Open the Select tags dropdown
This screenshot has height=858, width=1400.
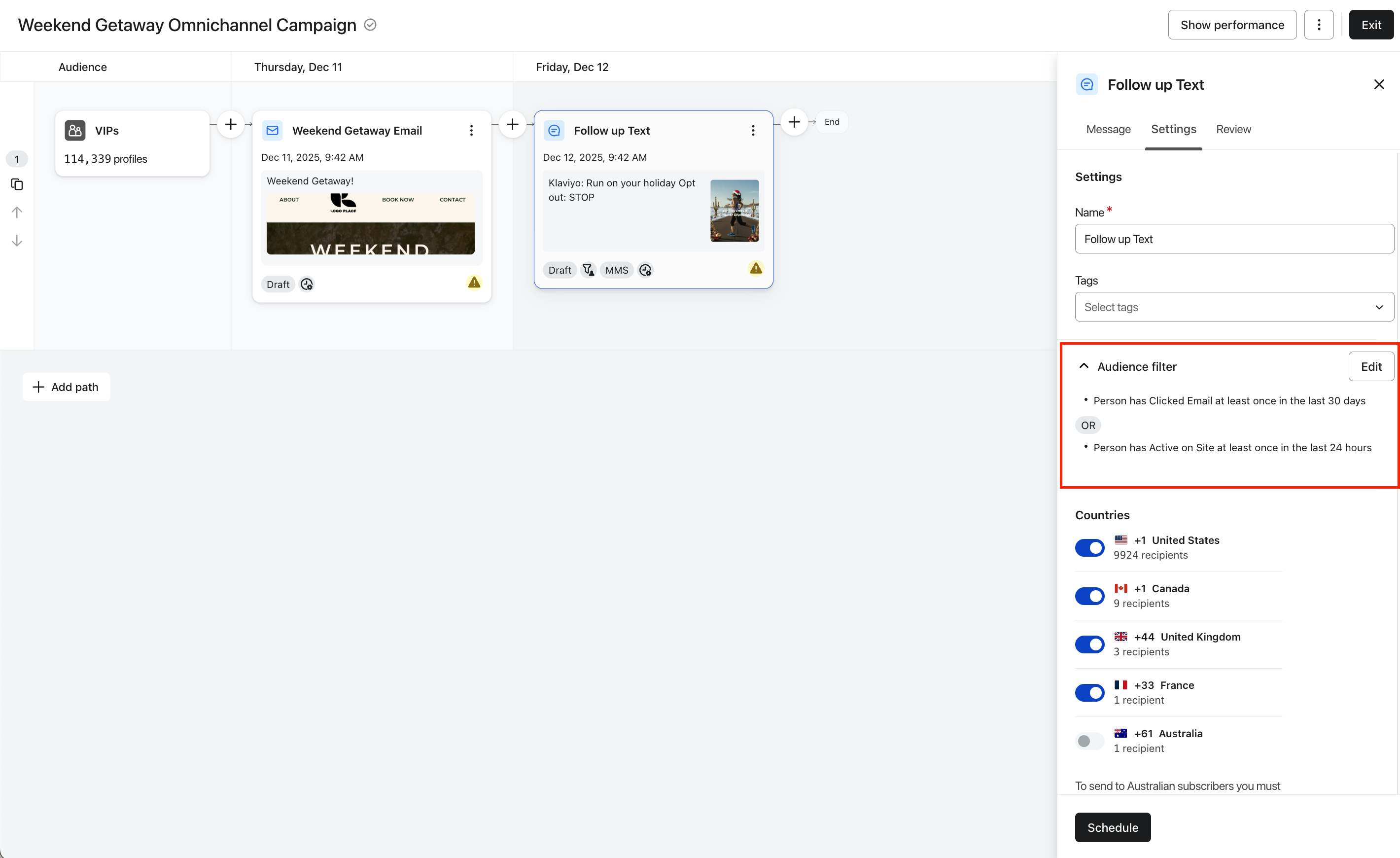pos(1233,307)
